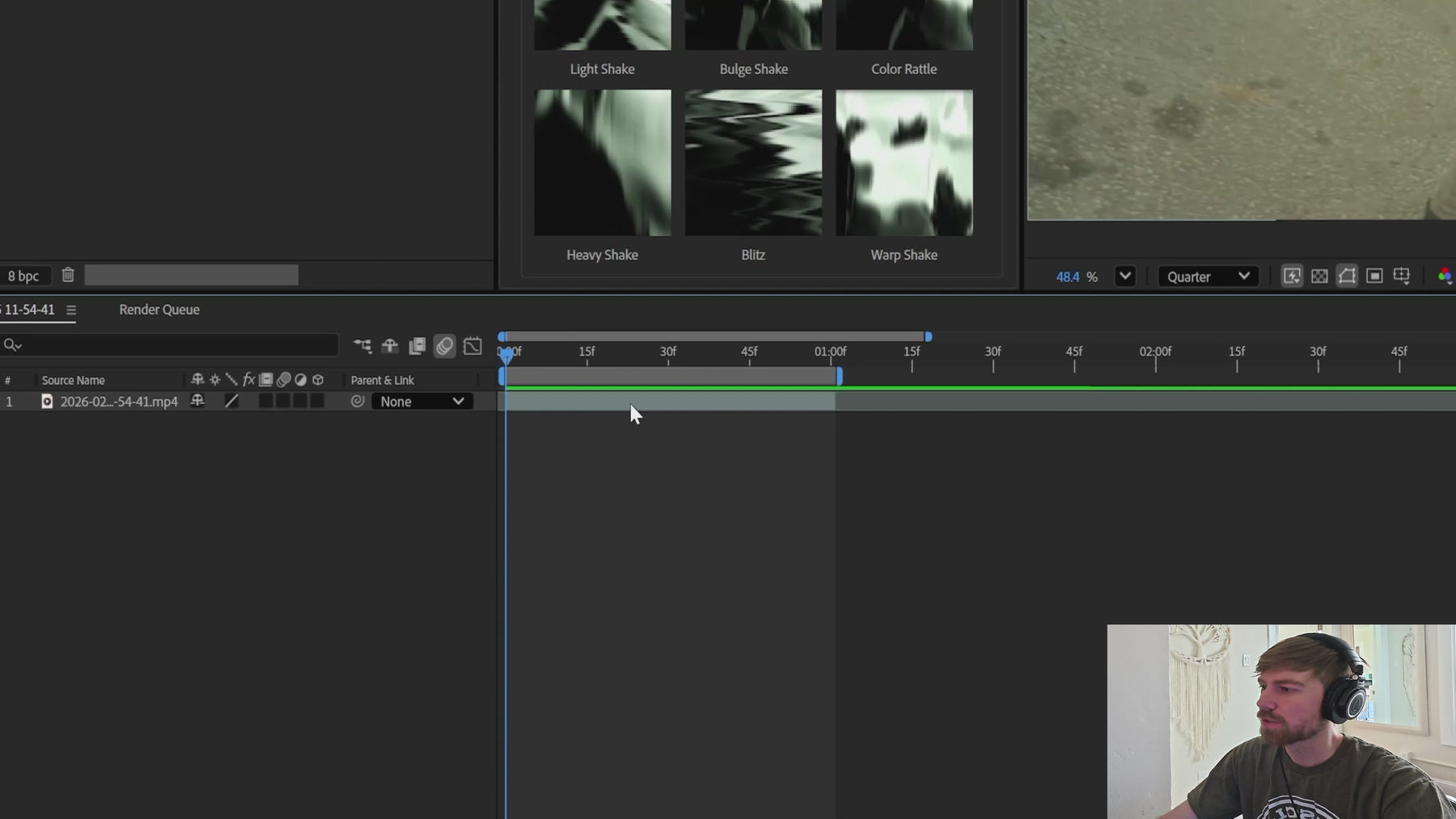Open the Graph Editor
This screenshot has width=1456, height=819.
[472, 346]
